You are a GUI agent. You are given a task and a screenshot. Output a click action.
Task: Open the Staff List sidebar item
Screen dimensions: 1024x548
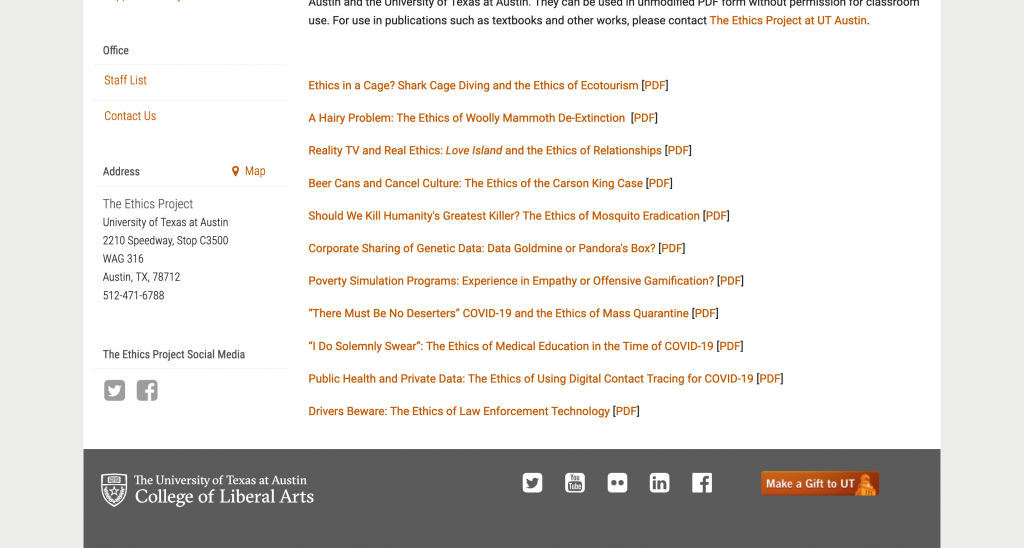[x=125, y=80]
